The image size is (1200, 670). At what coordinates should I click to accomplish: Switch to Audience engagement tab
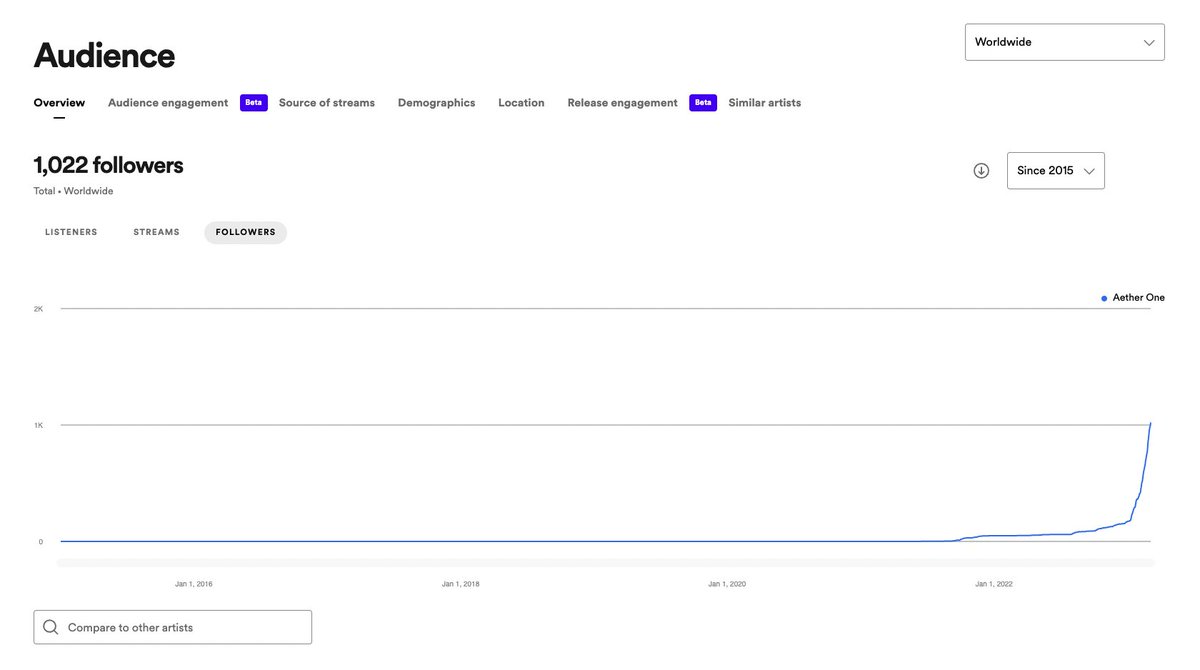[x=168, y=103]
